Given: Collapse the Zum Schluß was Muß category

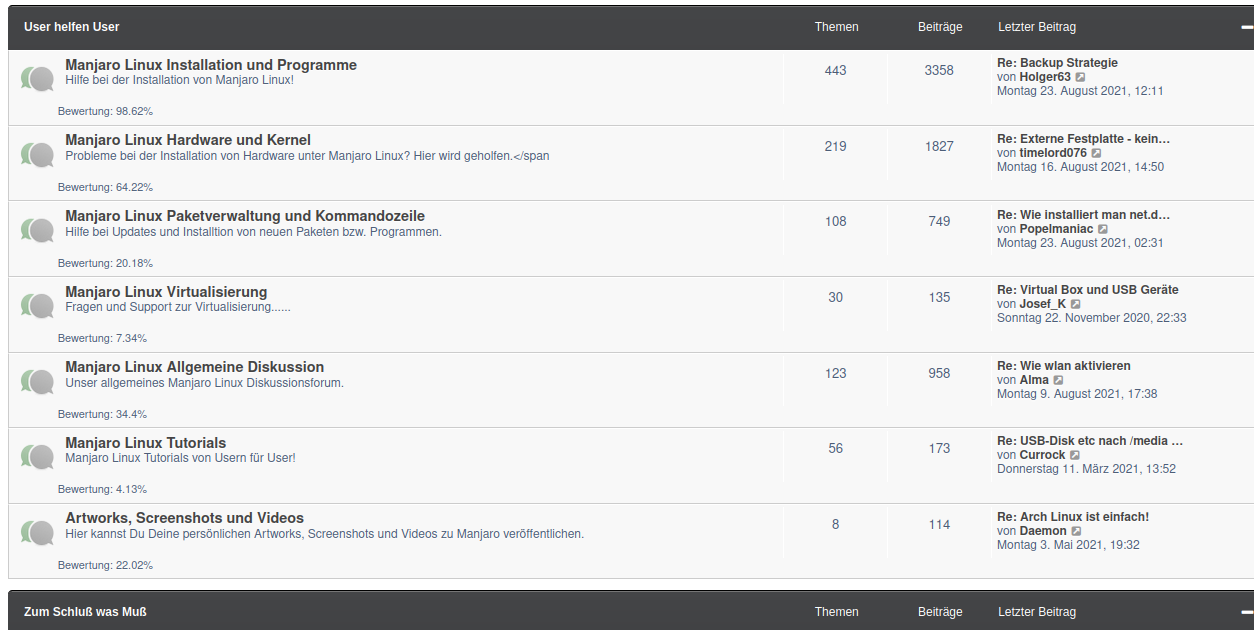Looking at the screenshot, I should pos(1246,612).
